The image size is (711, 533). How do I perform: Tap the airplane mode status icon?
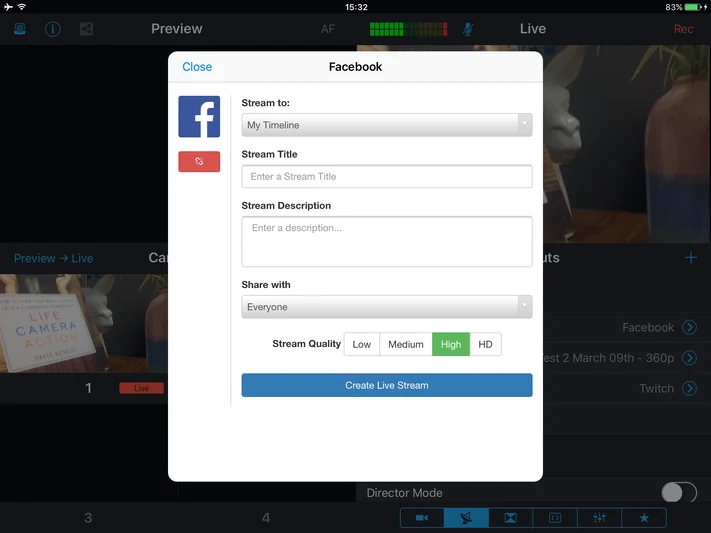coord(8,7)
